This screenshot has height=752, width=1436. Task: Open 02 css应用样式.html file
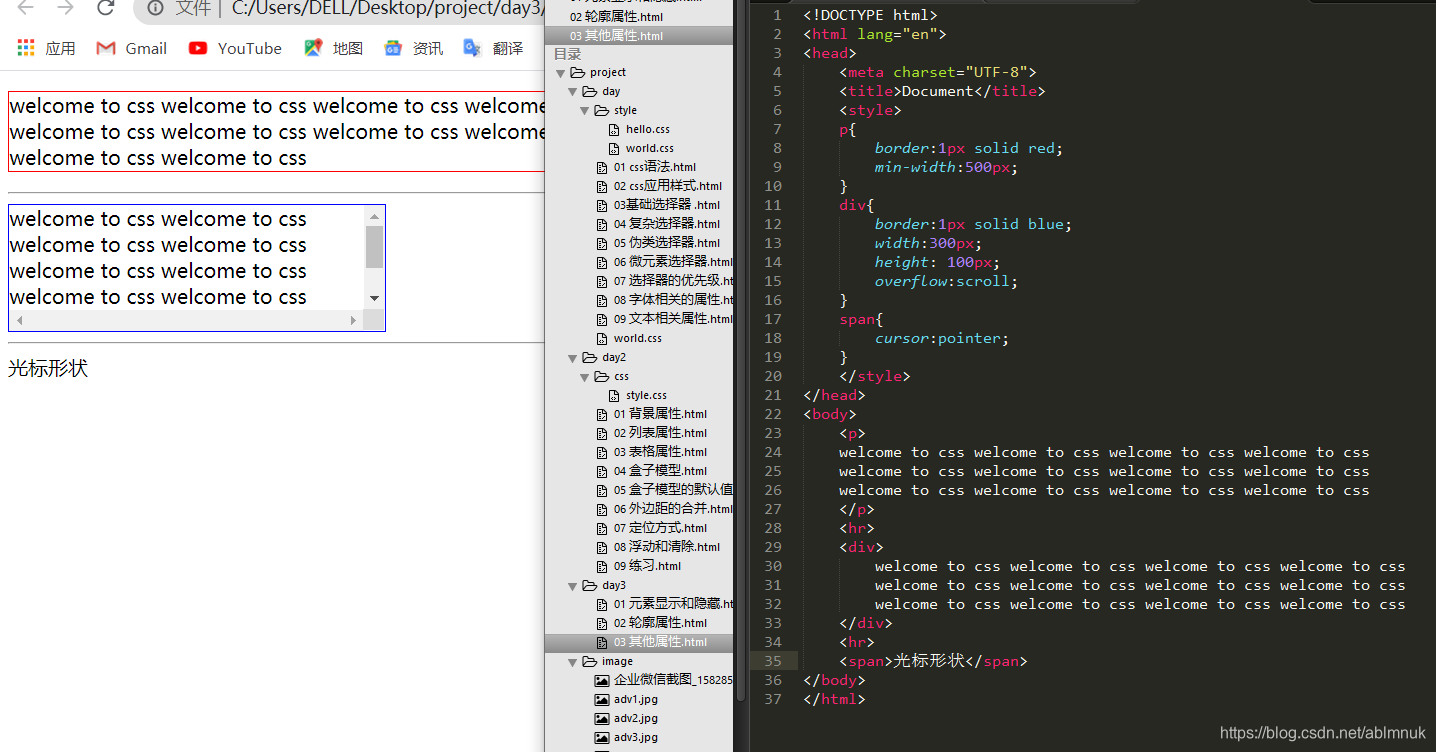tap(667, 186)
